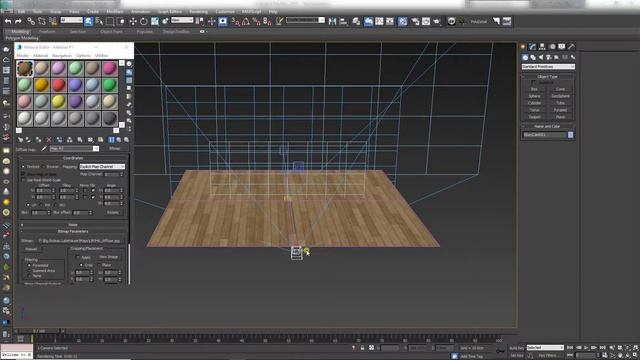Enable Use Real-World Scale checkbox
640x360 pixels.
pyautogui.click(x=23, y=180)
